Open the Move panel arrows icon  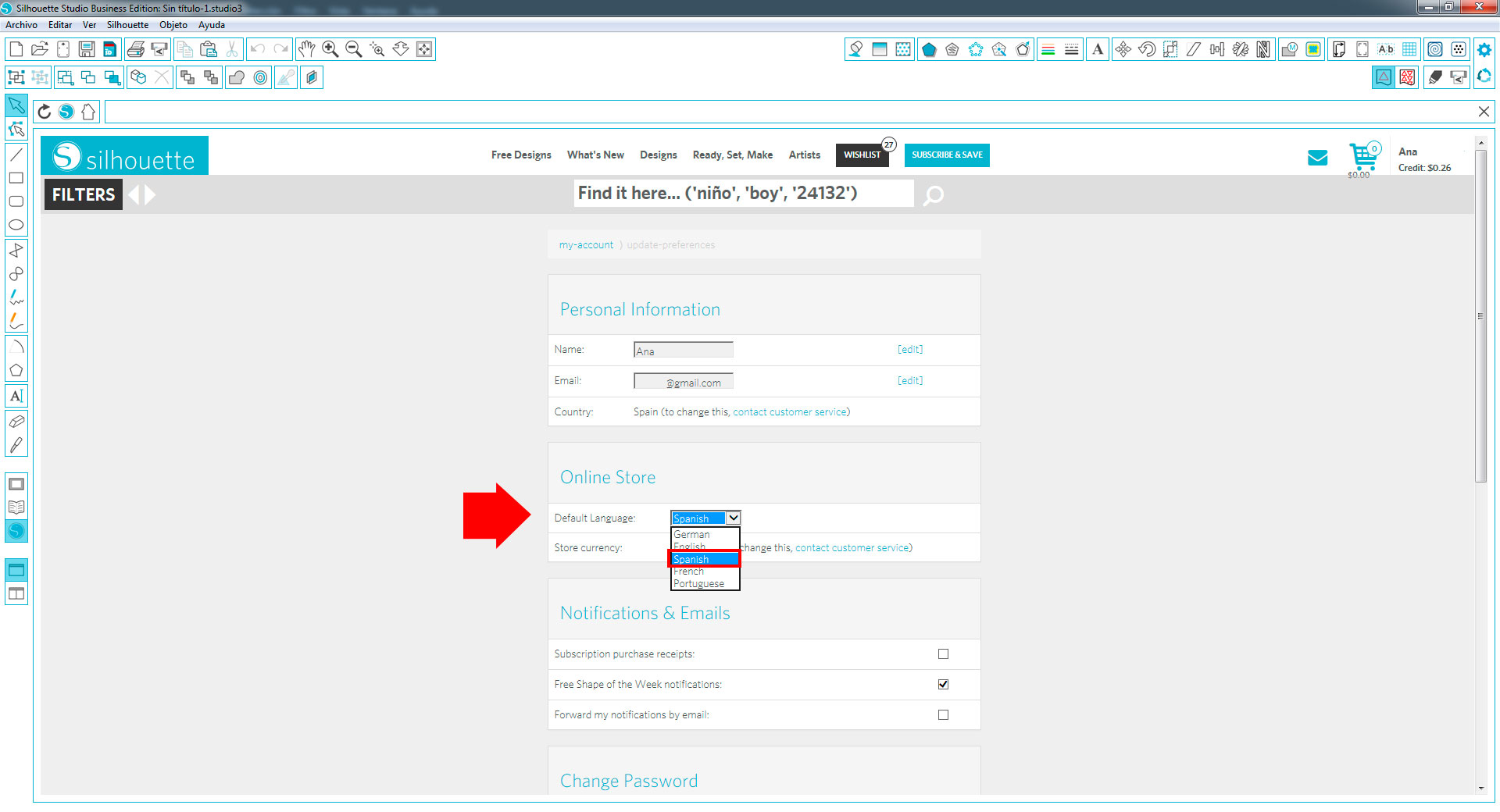tap(1123, 49)
